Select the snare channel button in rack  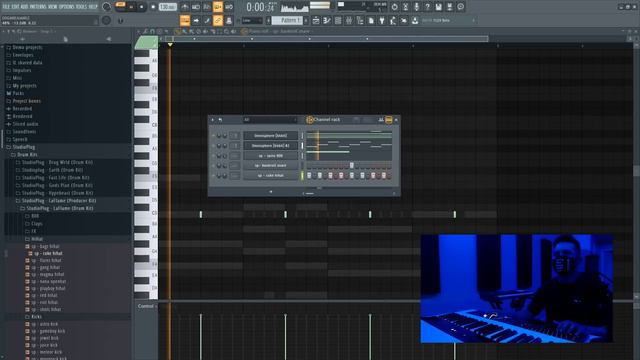(x=271, y=165)
